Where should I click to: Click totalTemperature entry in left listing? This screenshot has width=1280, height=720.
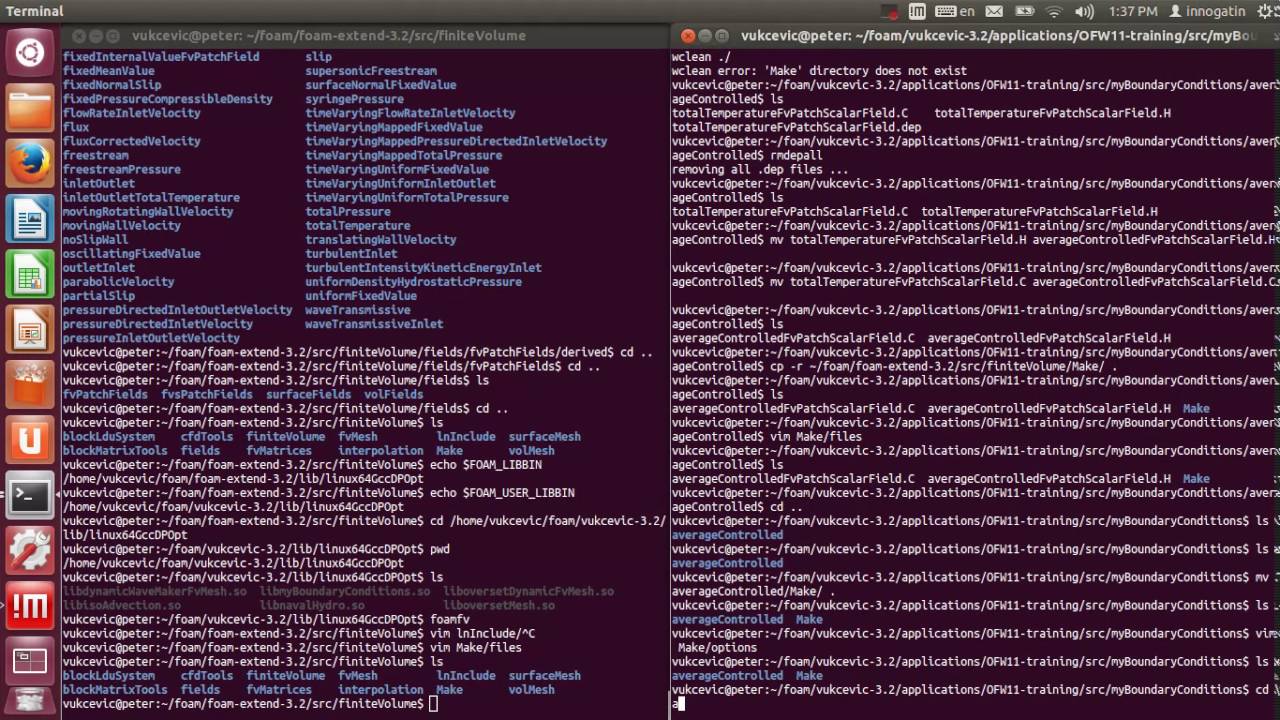[x=357, y=226]
